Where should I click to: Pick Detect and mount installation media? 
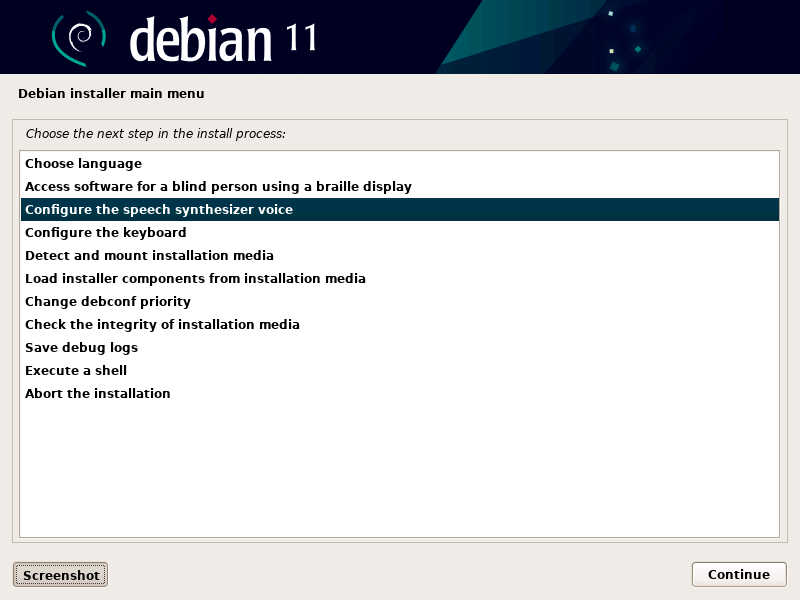pyautogui.click(x=399, y=256)
